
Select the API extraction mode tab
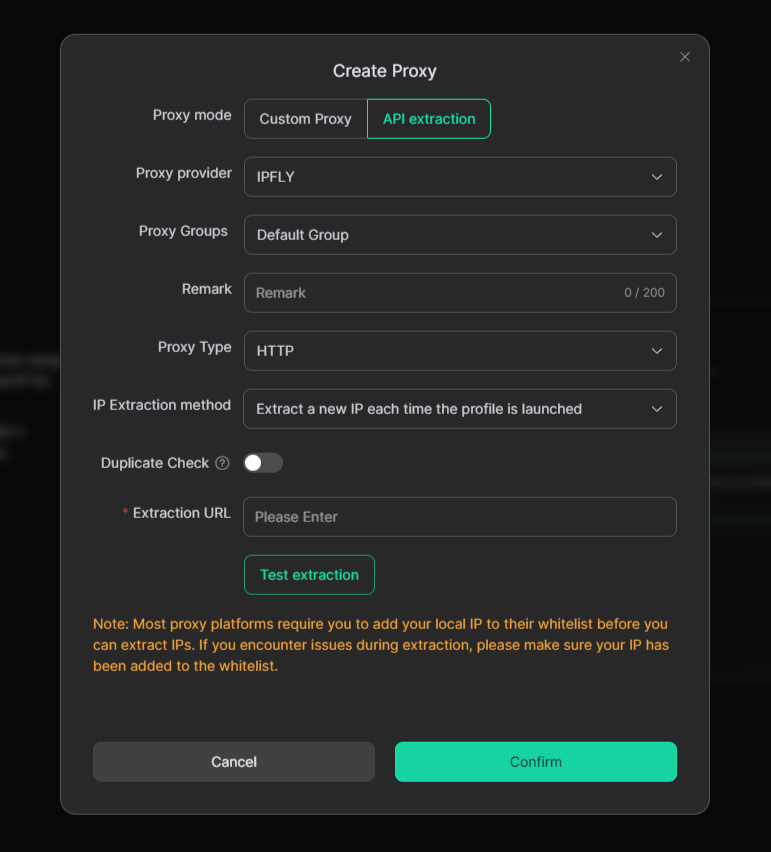coord(429,119)
